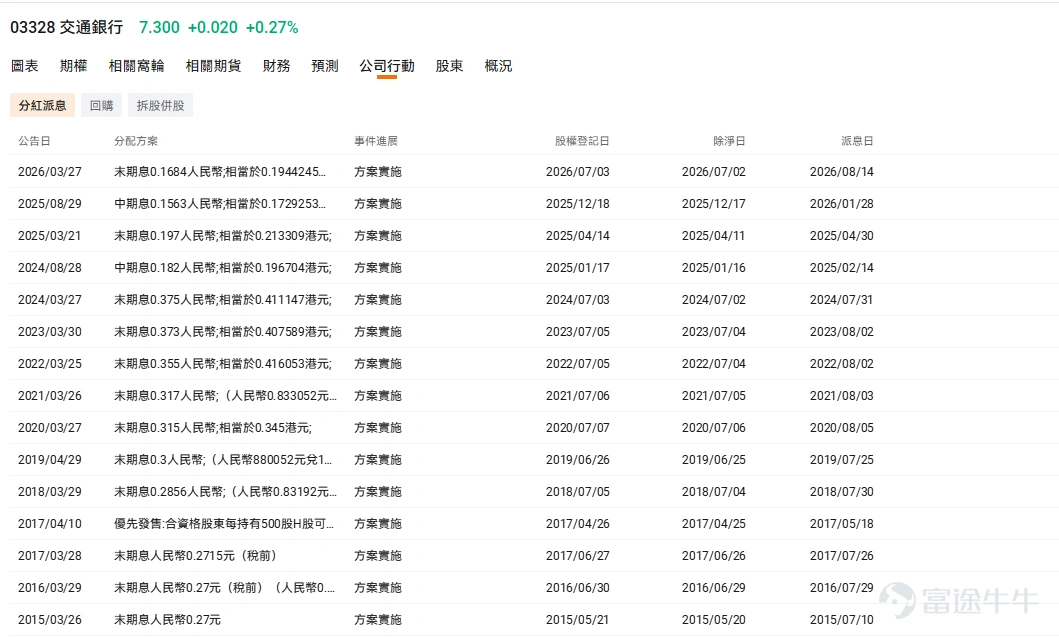Select the 2023/03/30 announcement date
This screenshot has width=1059, height=637.
[x=50, y=332]
